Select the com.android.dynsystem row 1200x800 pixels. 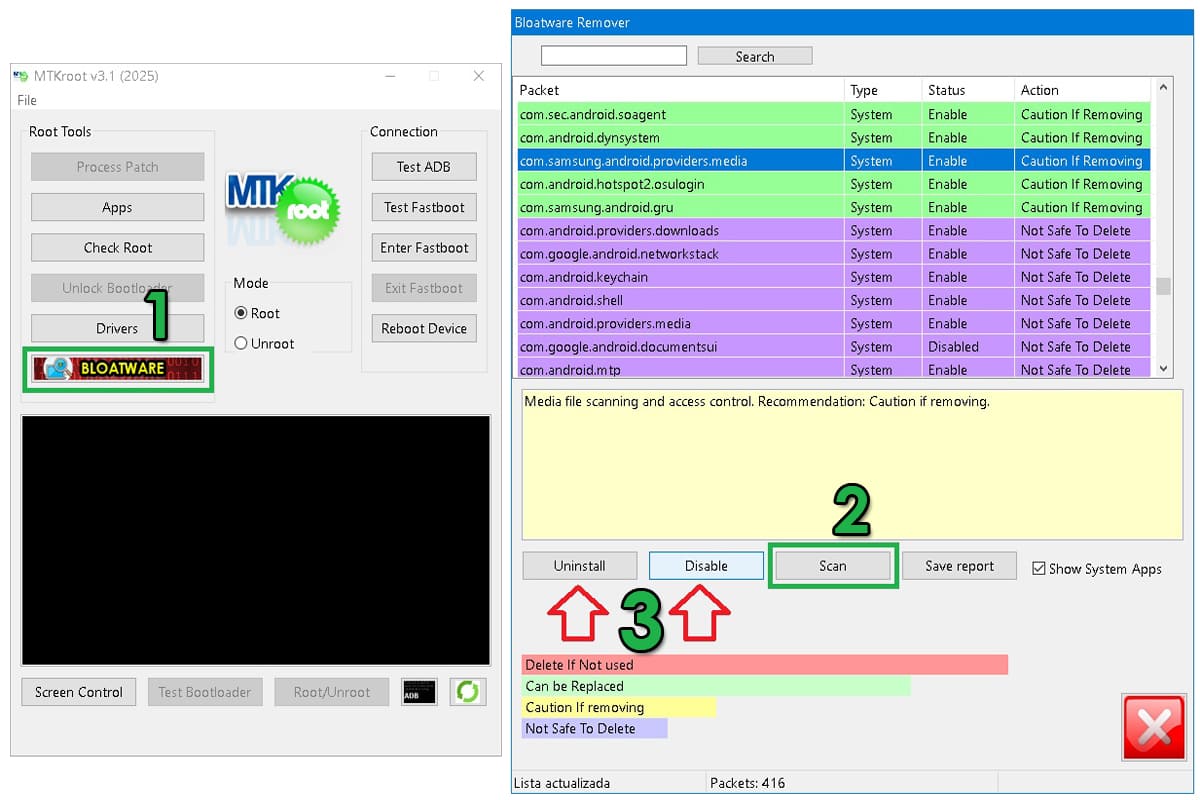pos(833,138)
